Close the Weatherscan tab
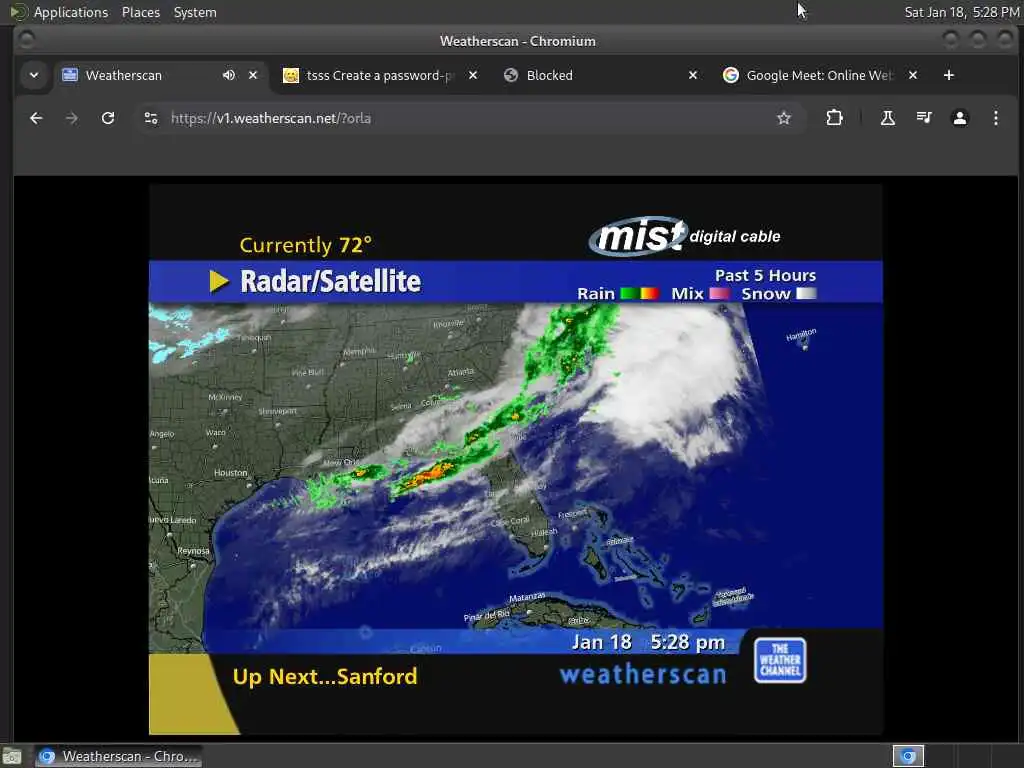Image resolution: width=1024 pixels, height=768 pixels. (253, 75)
